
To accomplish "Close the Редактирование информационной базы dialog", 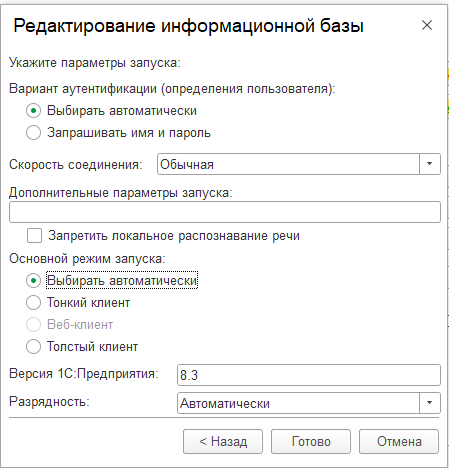I will (x=427, y=25).
